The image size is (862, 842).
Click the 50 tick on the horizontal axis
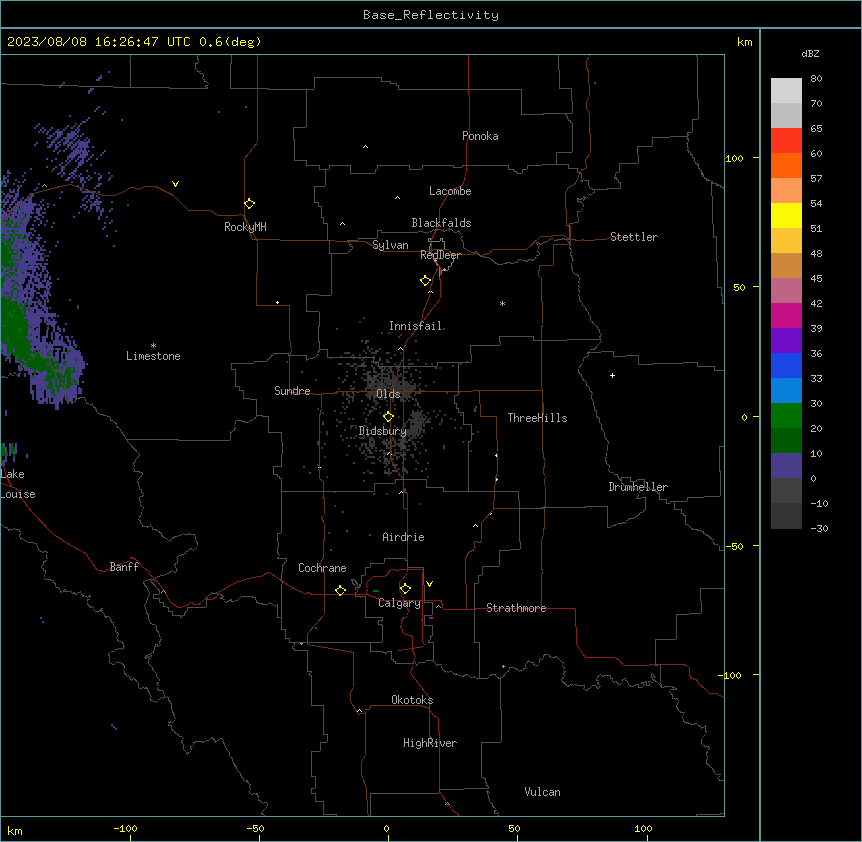514,828
